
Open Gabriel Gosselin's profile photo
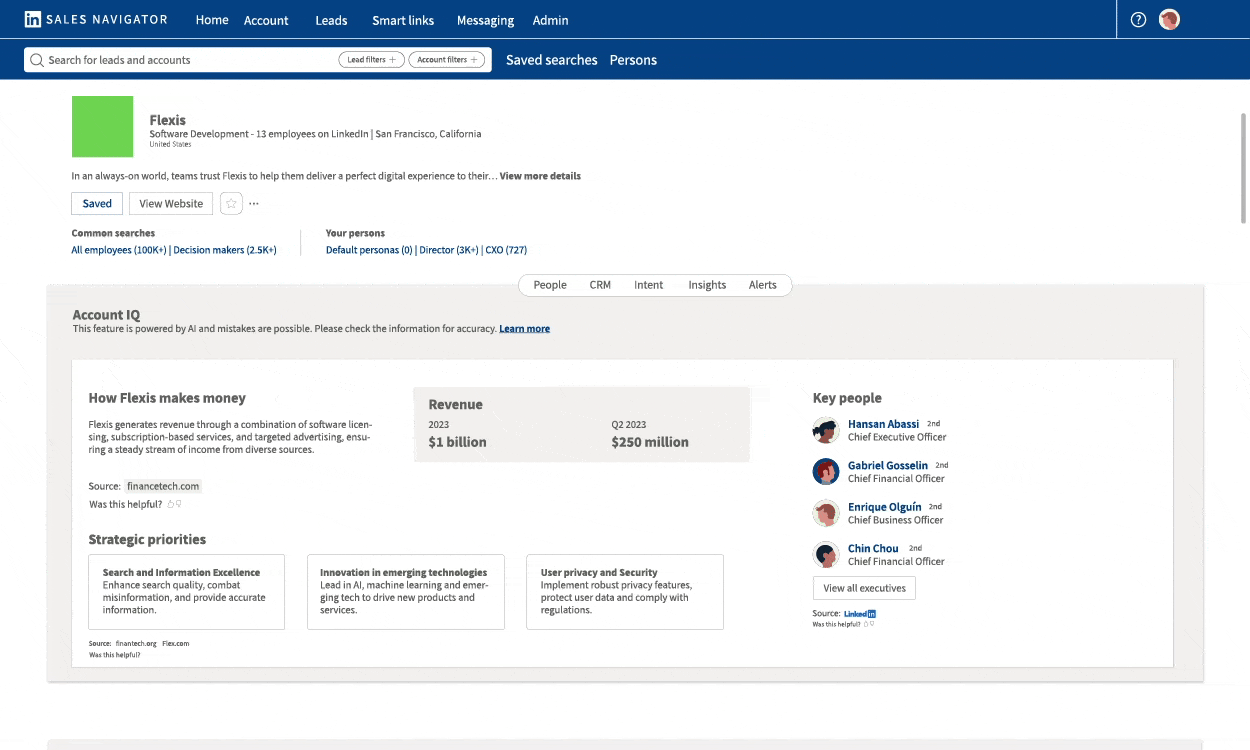825,471
